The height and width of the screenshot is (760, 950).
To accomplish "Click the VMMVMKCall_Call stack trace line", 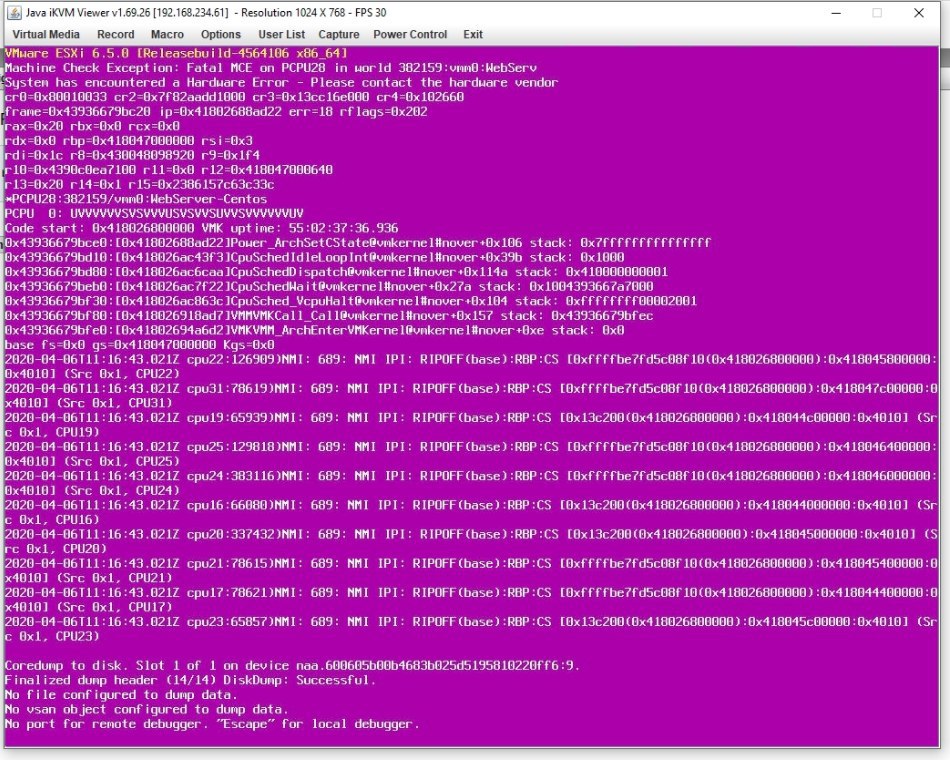I will coord(329,315).
